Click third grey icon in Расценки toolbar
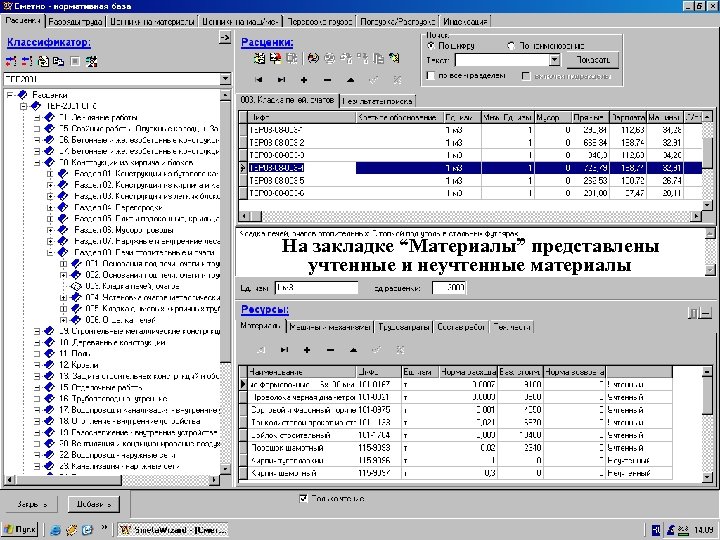This screenshot has width=720, height=540. [x=292, y=58]
